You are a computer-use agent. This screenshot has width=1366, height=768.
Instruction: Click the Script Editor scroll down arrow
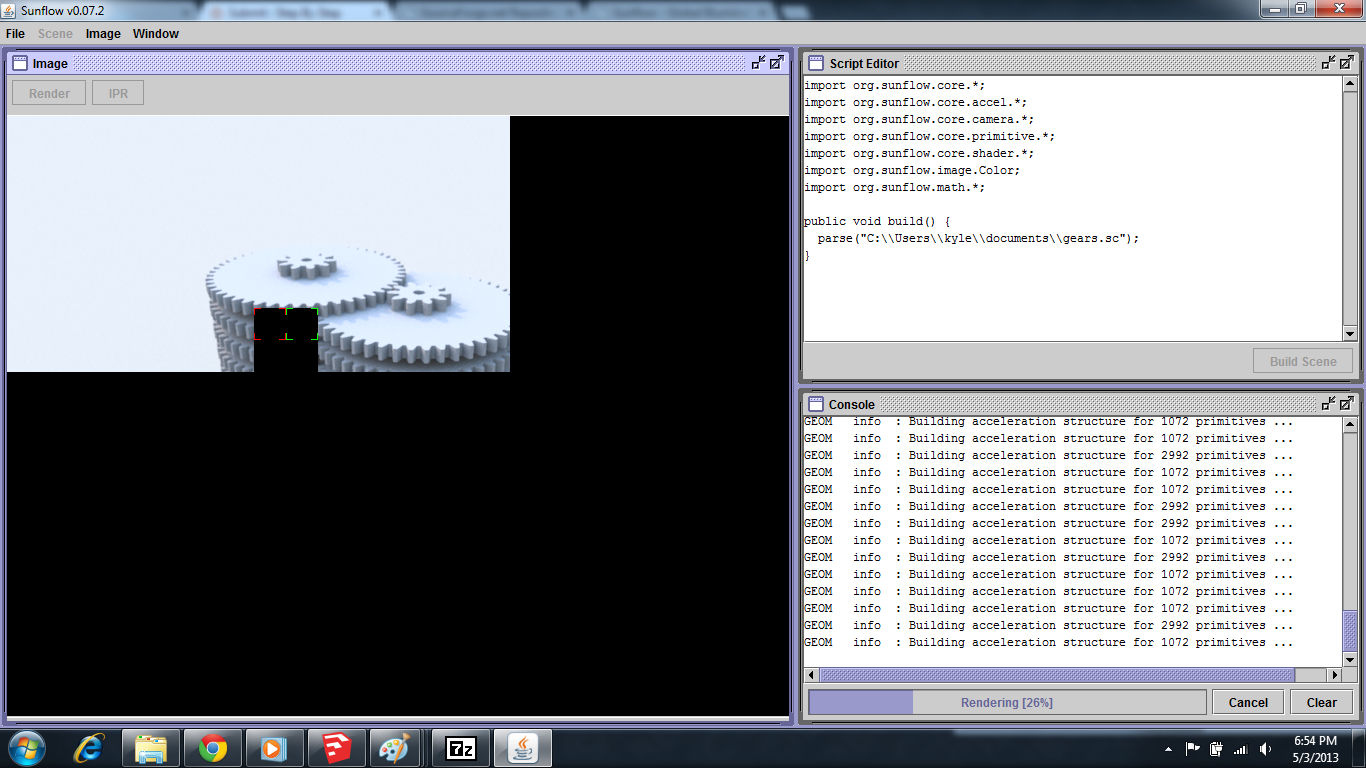click(1350, 333)
